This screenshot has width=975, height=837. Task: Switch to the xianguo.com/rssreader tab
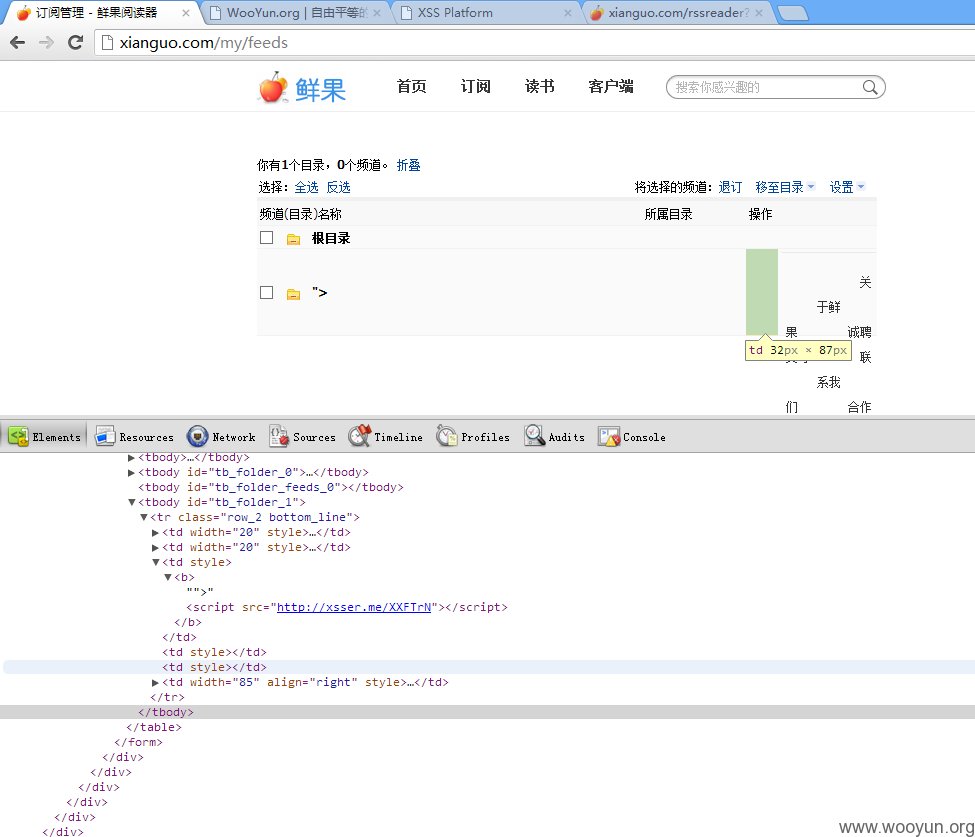click(x=678, y=12)
